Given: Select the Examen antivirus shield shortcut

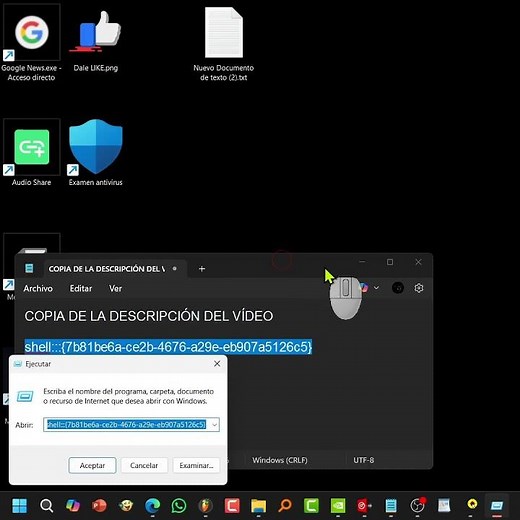Looking at the screenshot, I should pos(96,152).
